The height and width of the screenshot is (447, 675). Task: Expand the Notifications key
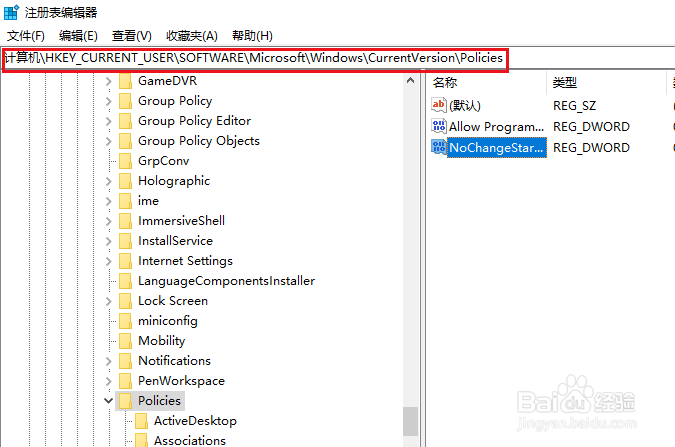108,361
